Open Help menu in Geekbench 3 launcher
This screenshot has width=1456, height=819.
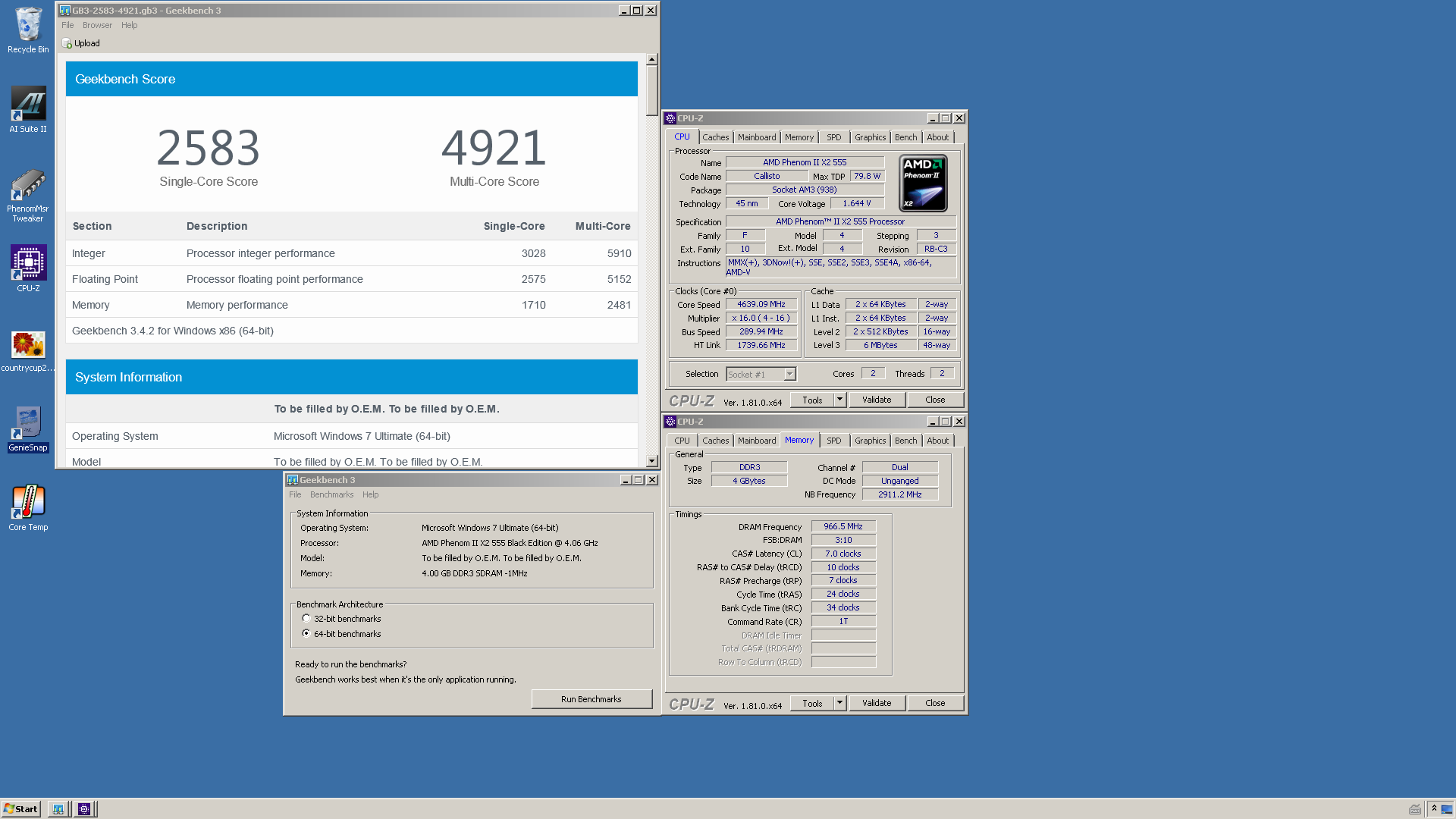tap(370, 494)
